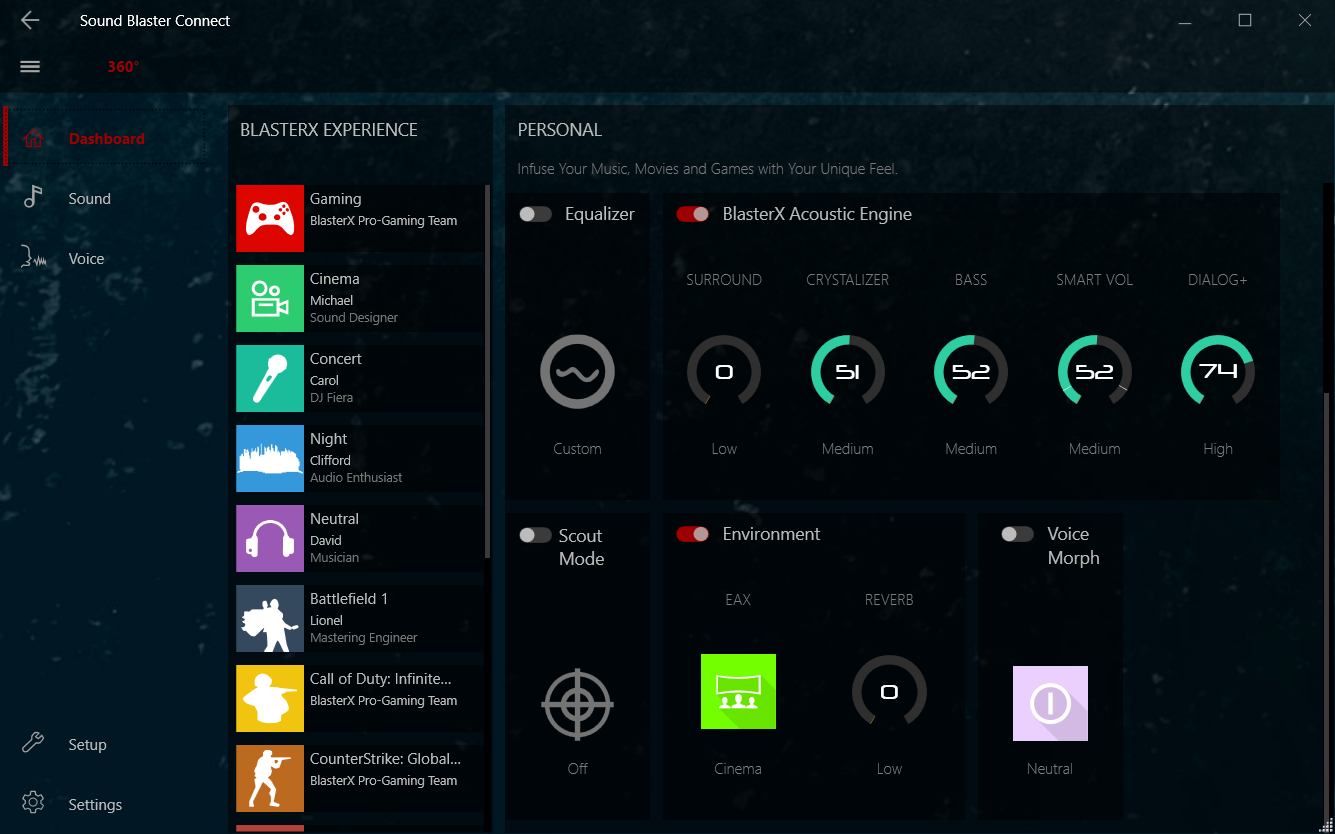This screenshot has width=1335, height=834.
Task: Click the Cinema label under EAX
Action: pos(738,769)
